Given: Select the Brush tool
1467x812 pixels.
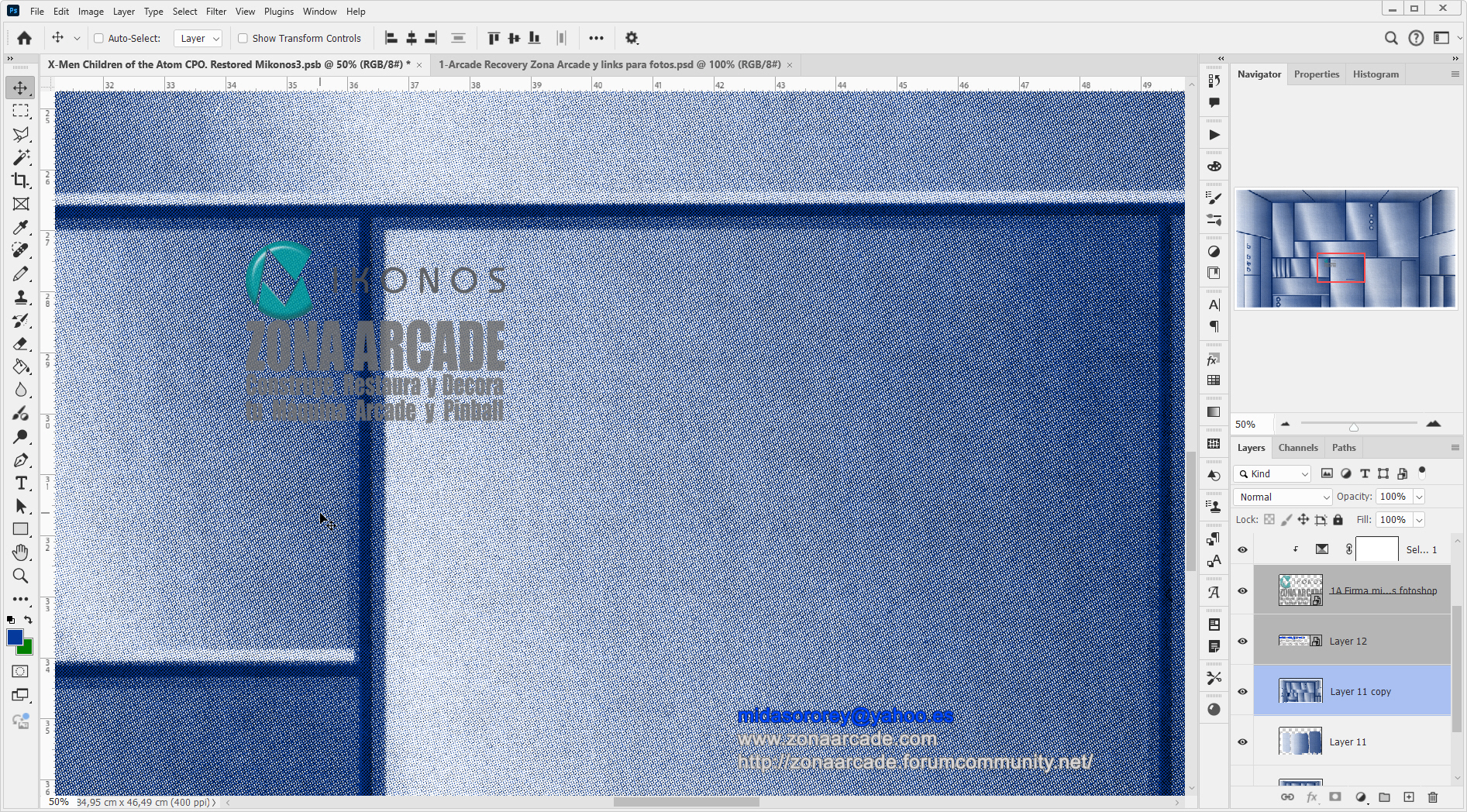Looking at the screenshot, I should 21,274.
